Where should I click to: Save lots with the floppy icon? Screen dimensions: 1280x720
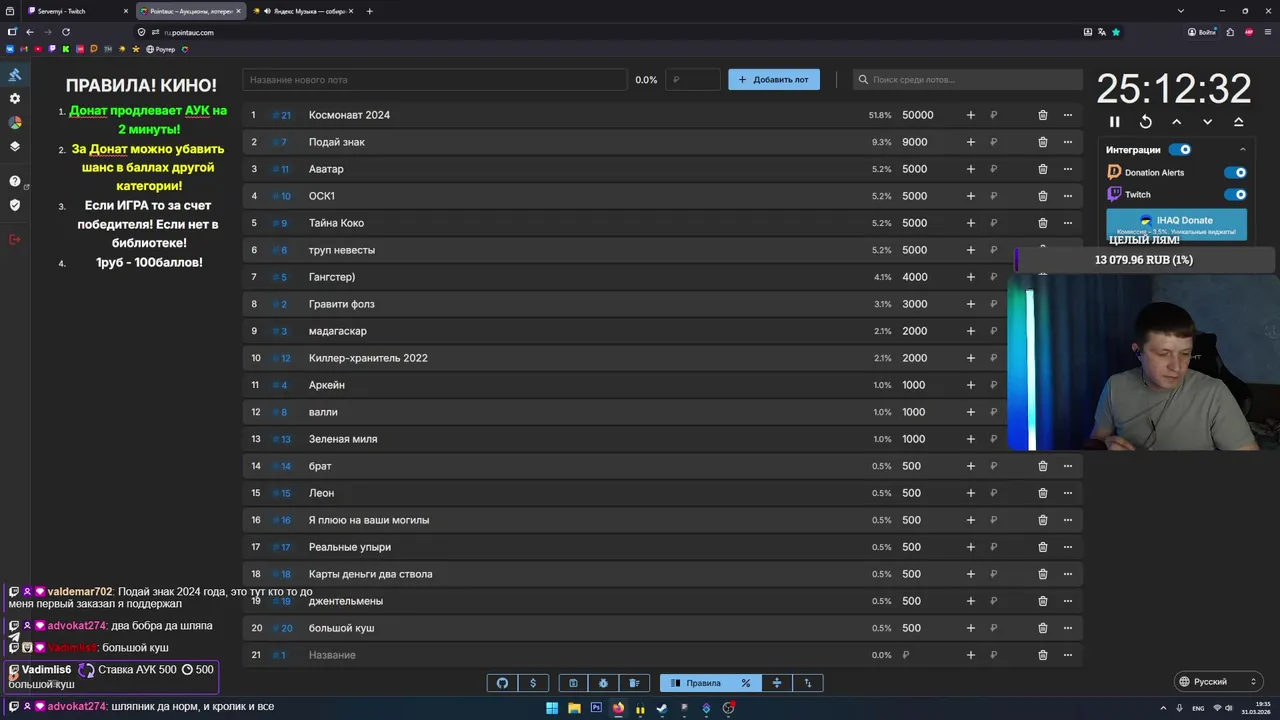coord(573,683)
